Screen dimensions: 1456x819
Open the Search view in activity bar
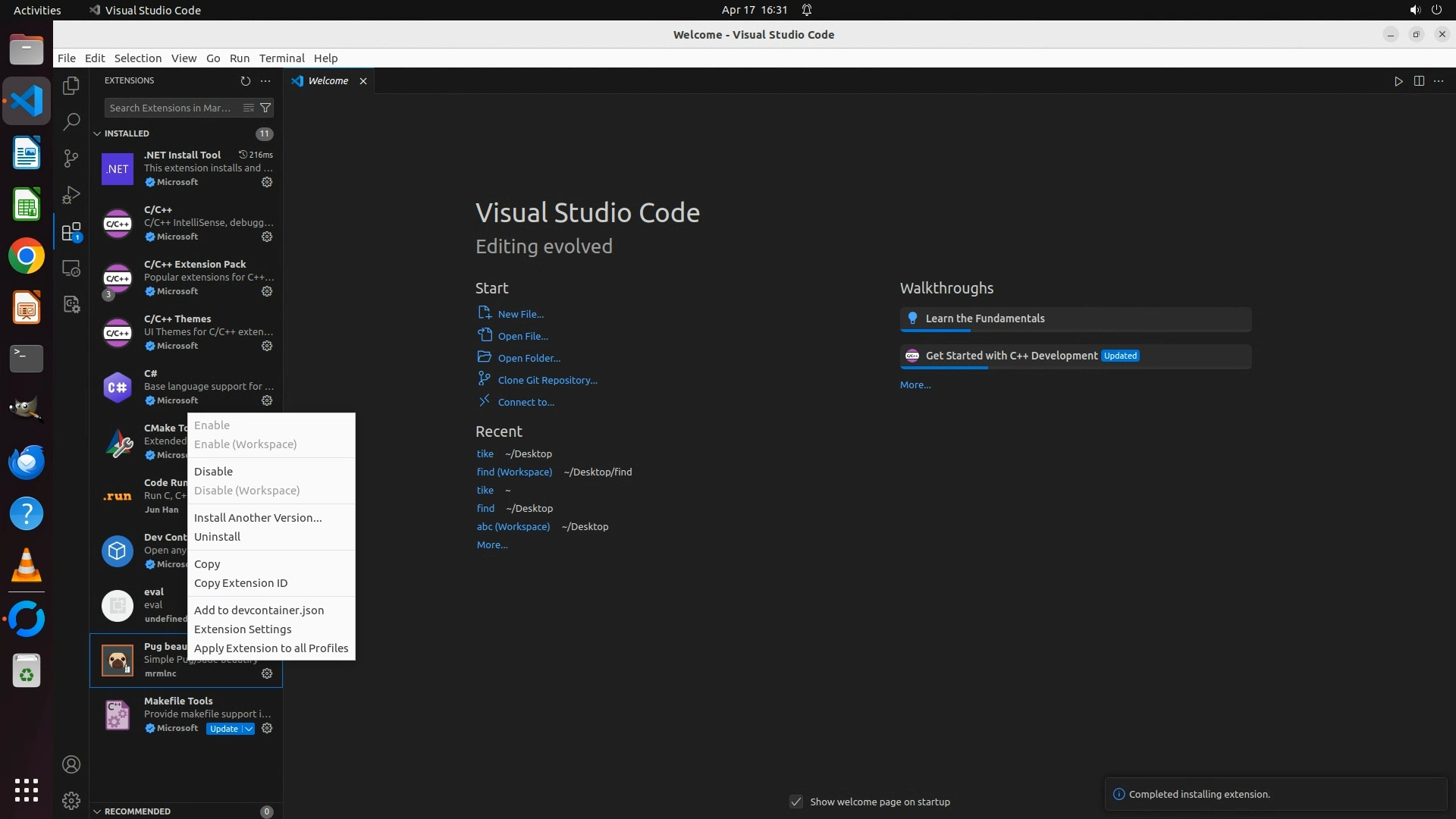click(71, 121)
